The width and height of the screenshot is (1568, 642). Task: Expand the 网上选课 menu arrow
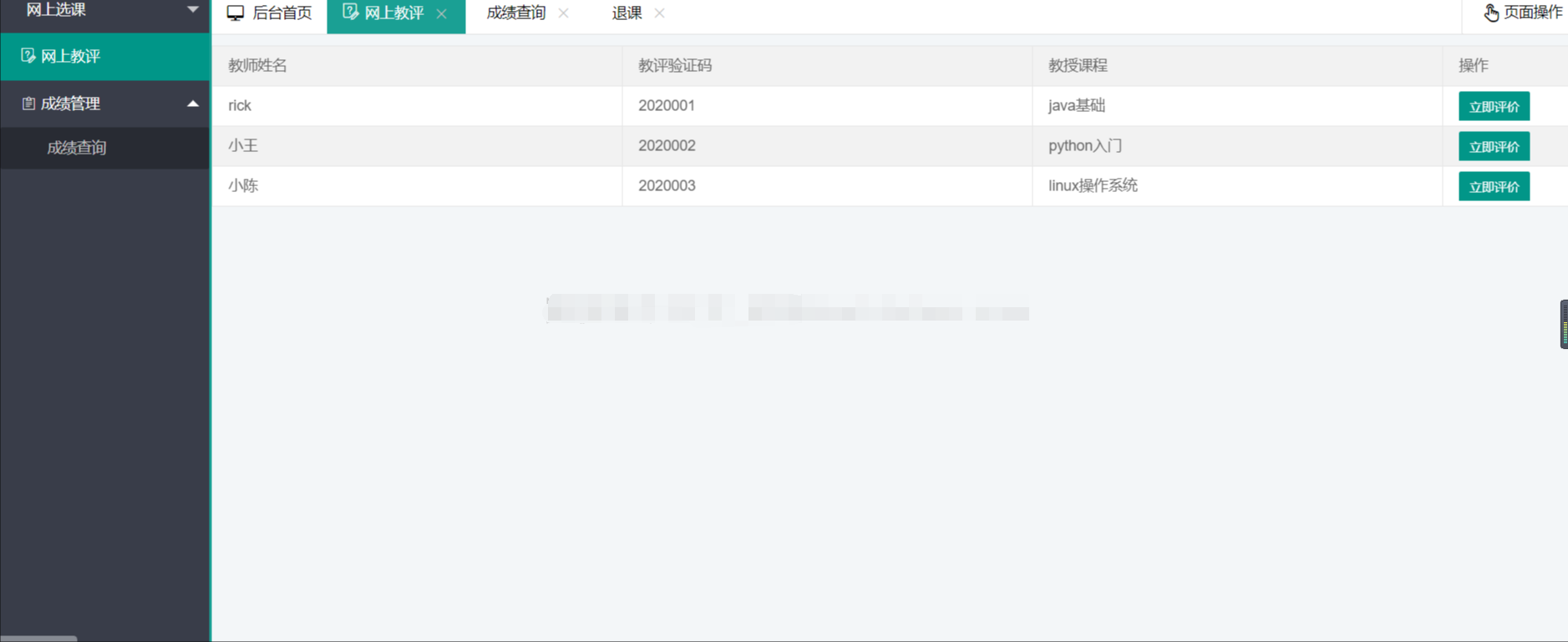[x=193, y=9]
